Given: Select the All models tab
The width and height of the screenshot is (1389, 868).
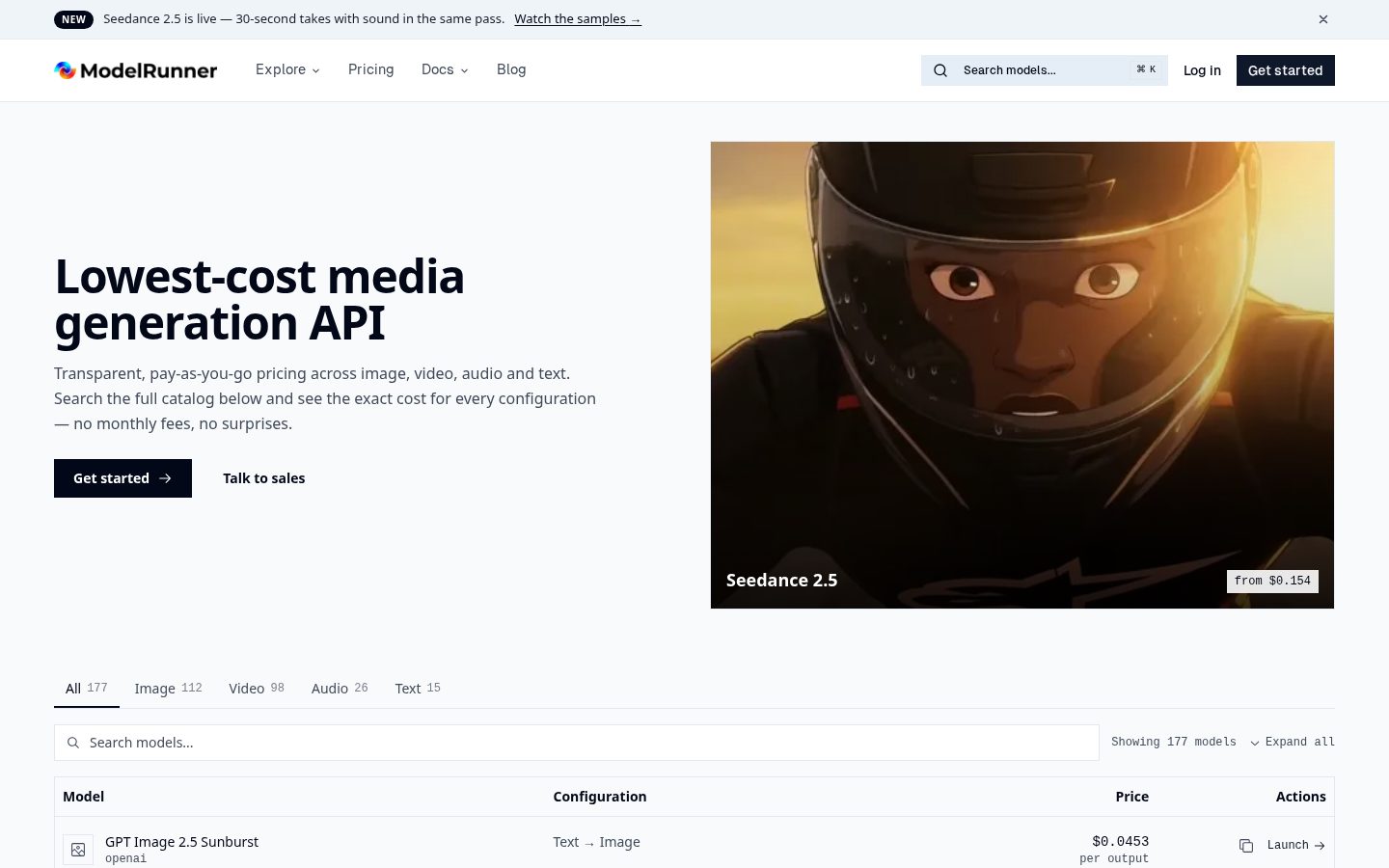Looking at the screenshot, I should pos(87,689).
